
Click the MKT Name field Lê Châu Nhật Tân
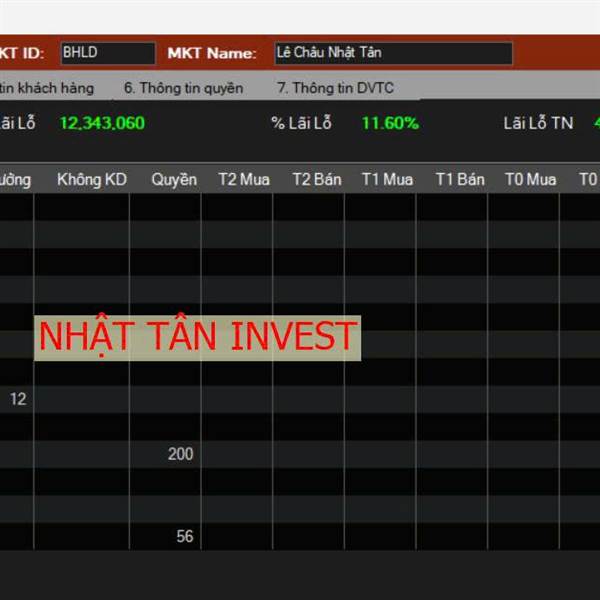393,53
